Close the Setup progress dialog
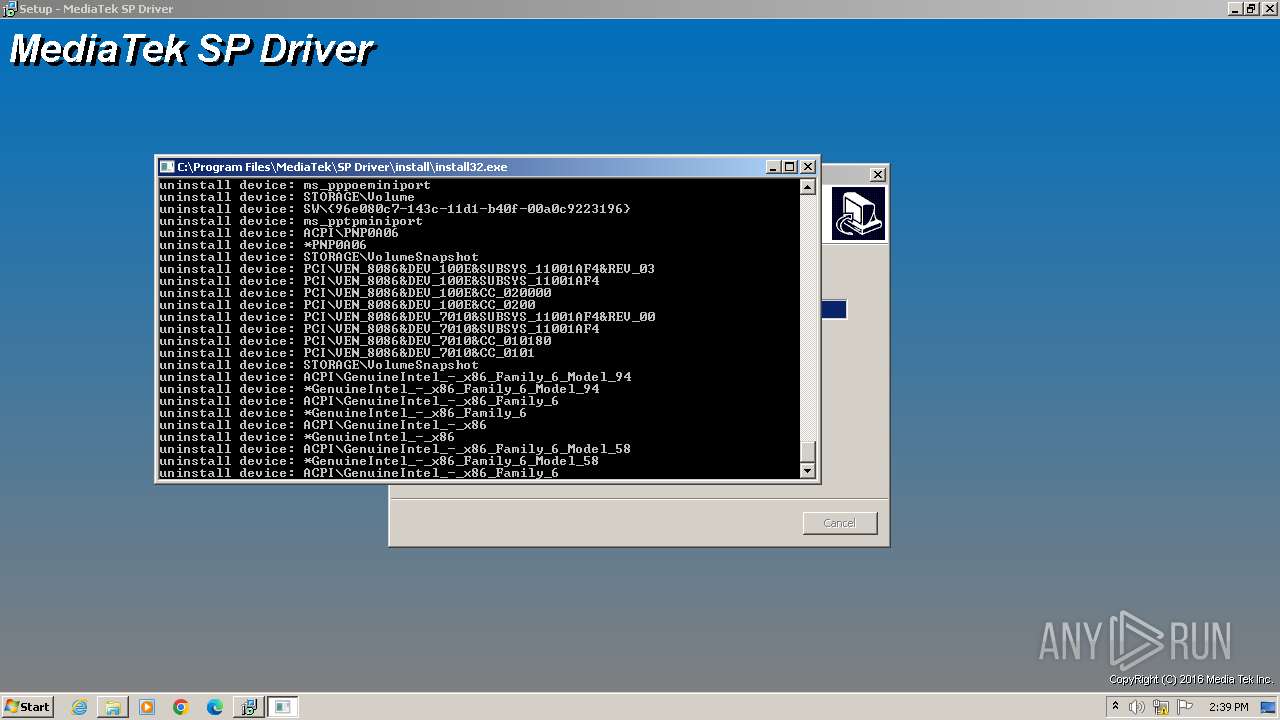Viewport: 1280px width, 720px height. (x=877, y=174)
